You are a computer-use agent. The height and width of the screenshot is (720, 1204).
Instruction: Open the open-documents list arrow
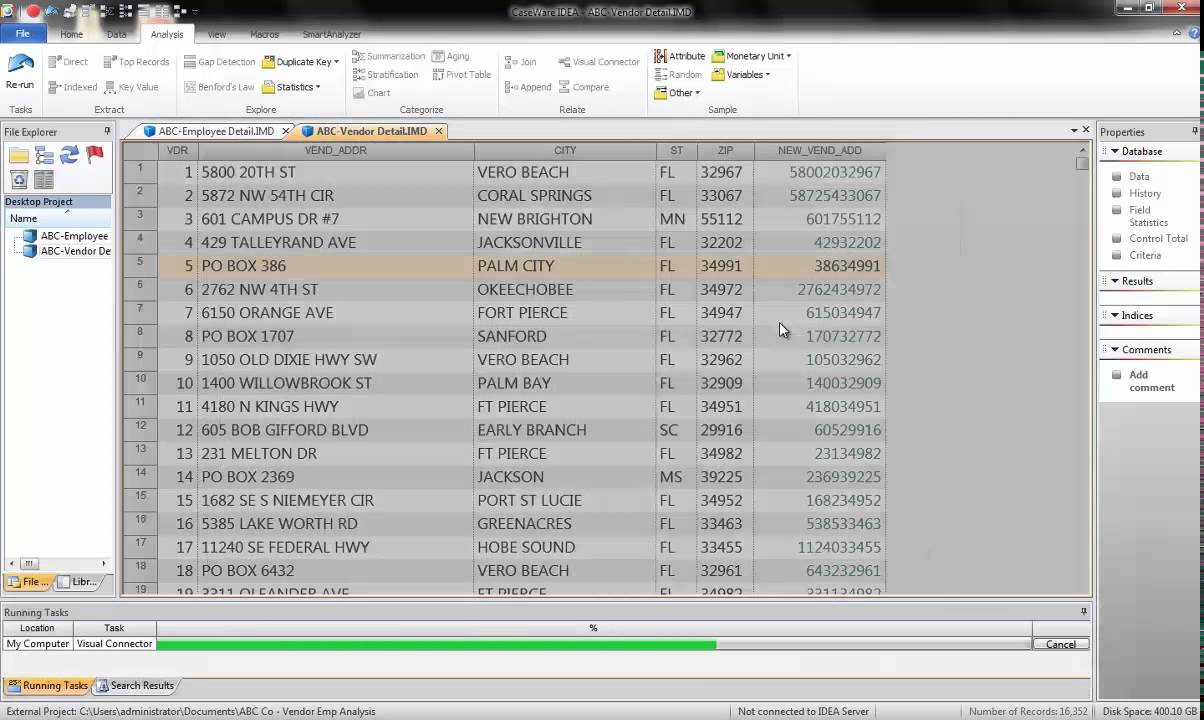1072,130
